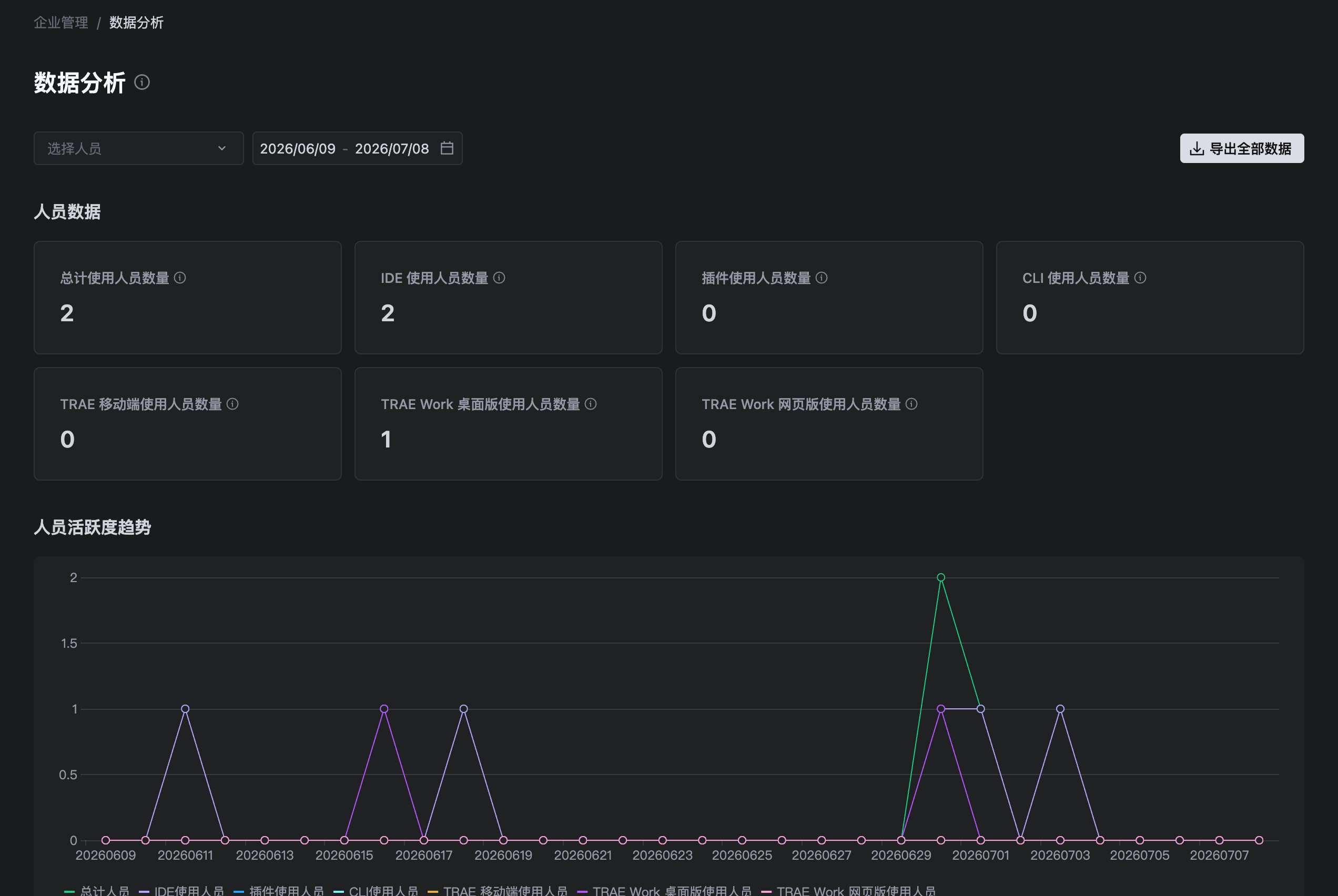Click info icon next to 总计使用人员数量
This screenshot has height=896, width=1338.
click(180, 278)
